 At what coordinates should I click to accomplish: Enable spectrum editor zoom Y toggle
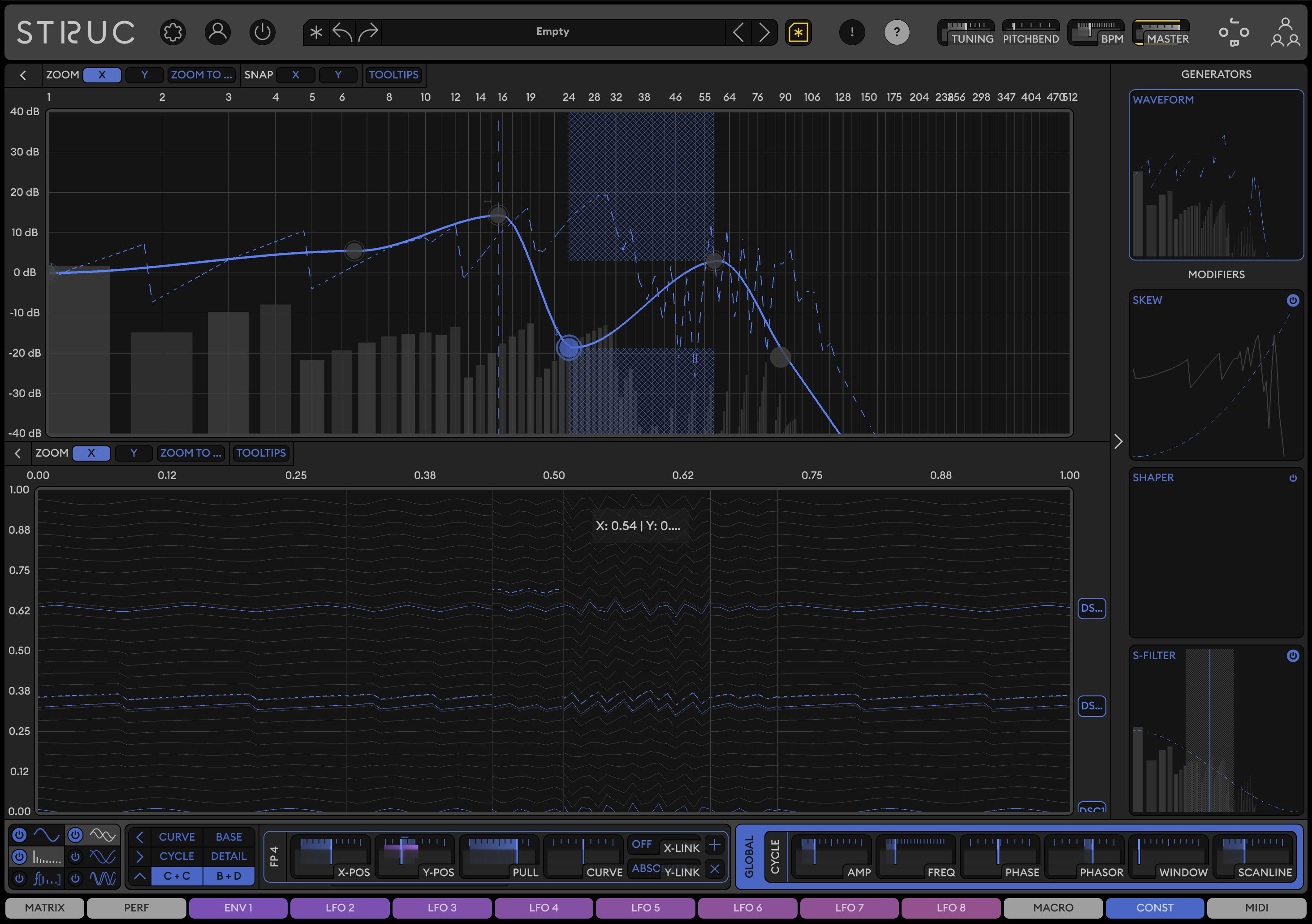(145, 75)
